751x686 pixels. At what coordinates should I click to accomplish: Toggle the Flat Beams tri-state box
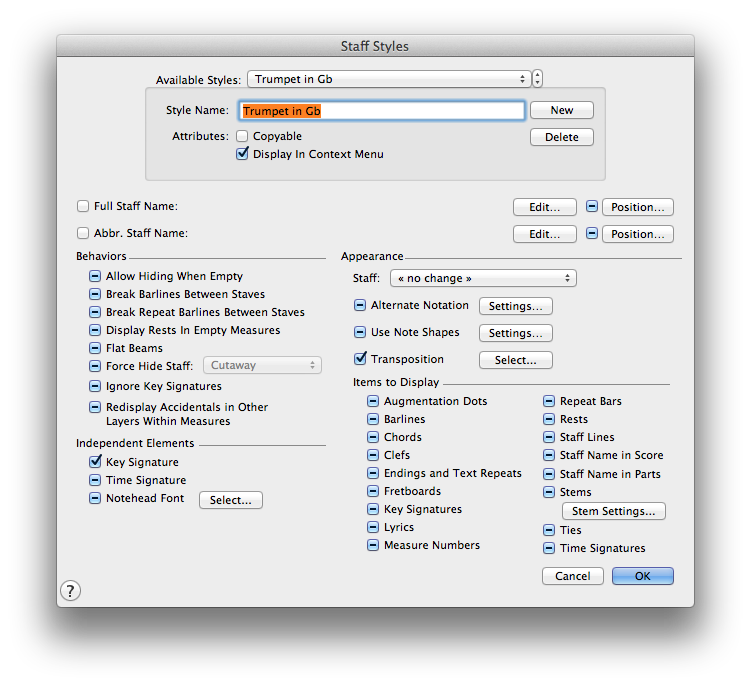coord(95,348)
